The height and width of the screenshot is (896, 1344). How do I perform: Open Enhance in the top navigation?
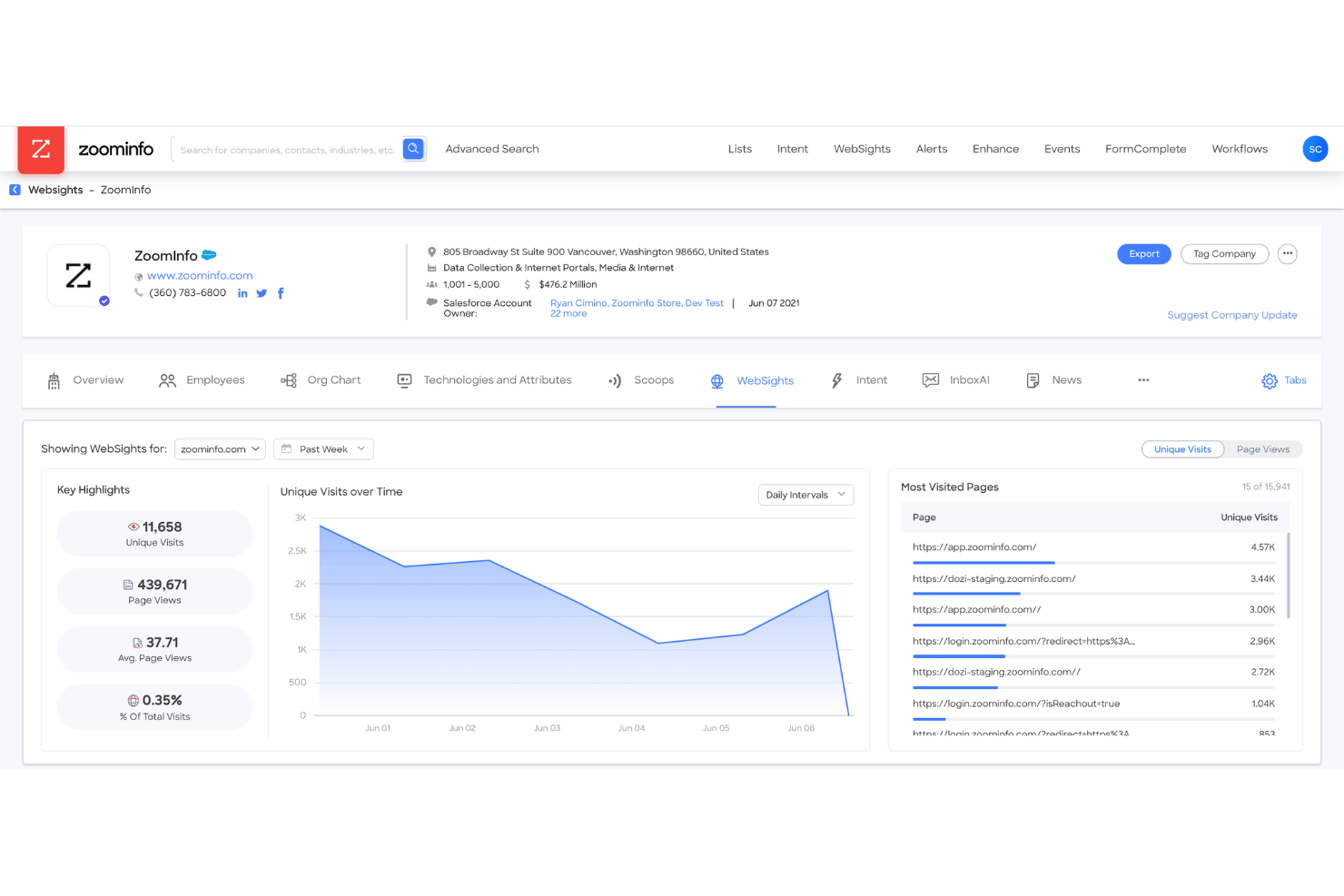[x=996, y=149]
